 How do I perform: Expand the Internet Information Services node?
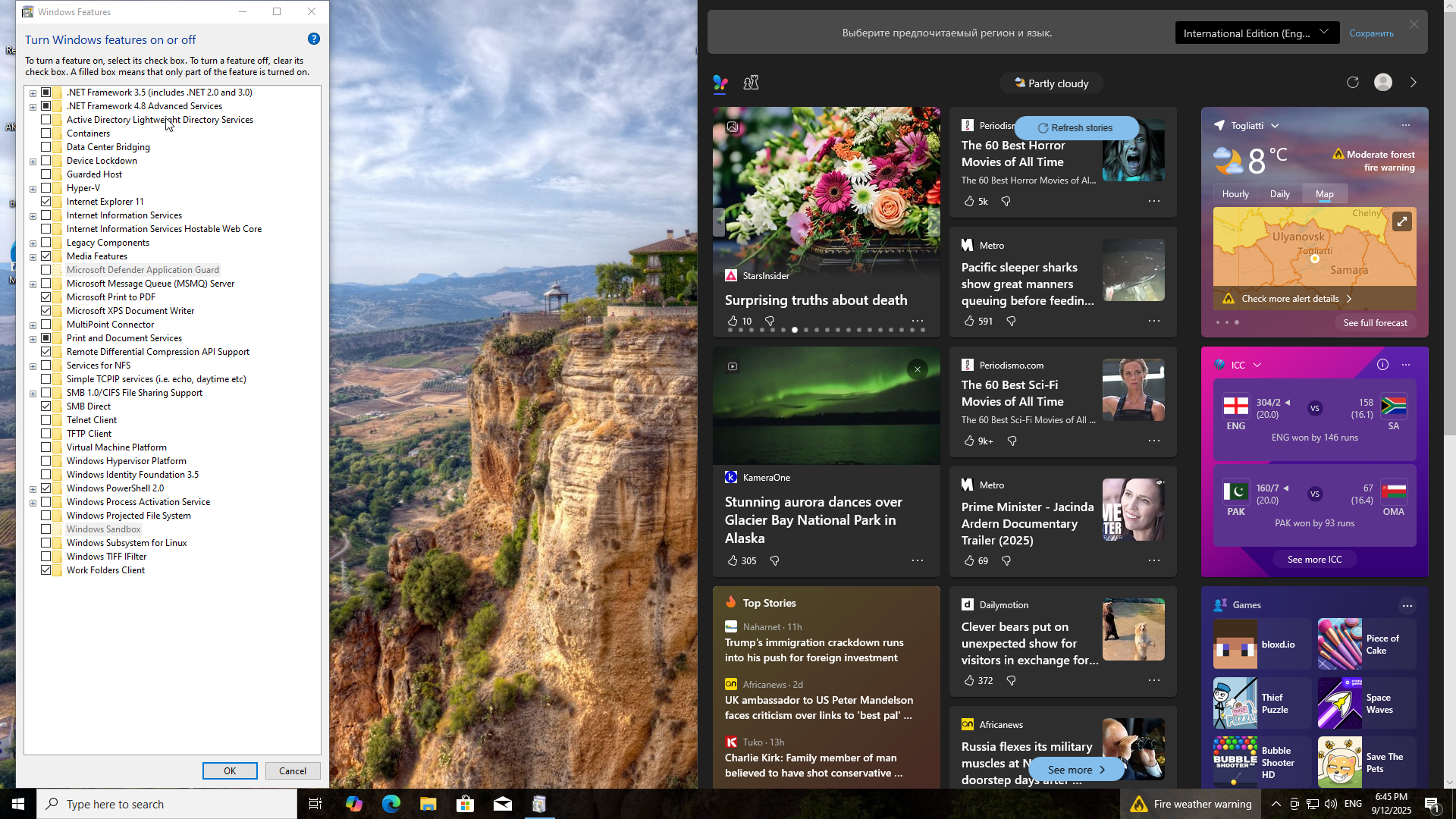(x=33, y=216)
